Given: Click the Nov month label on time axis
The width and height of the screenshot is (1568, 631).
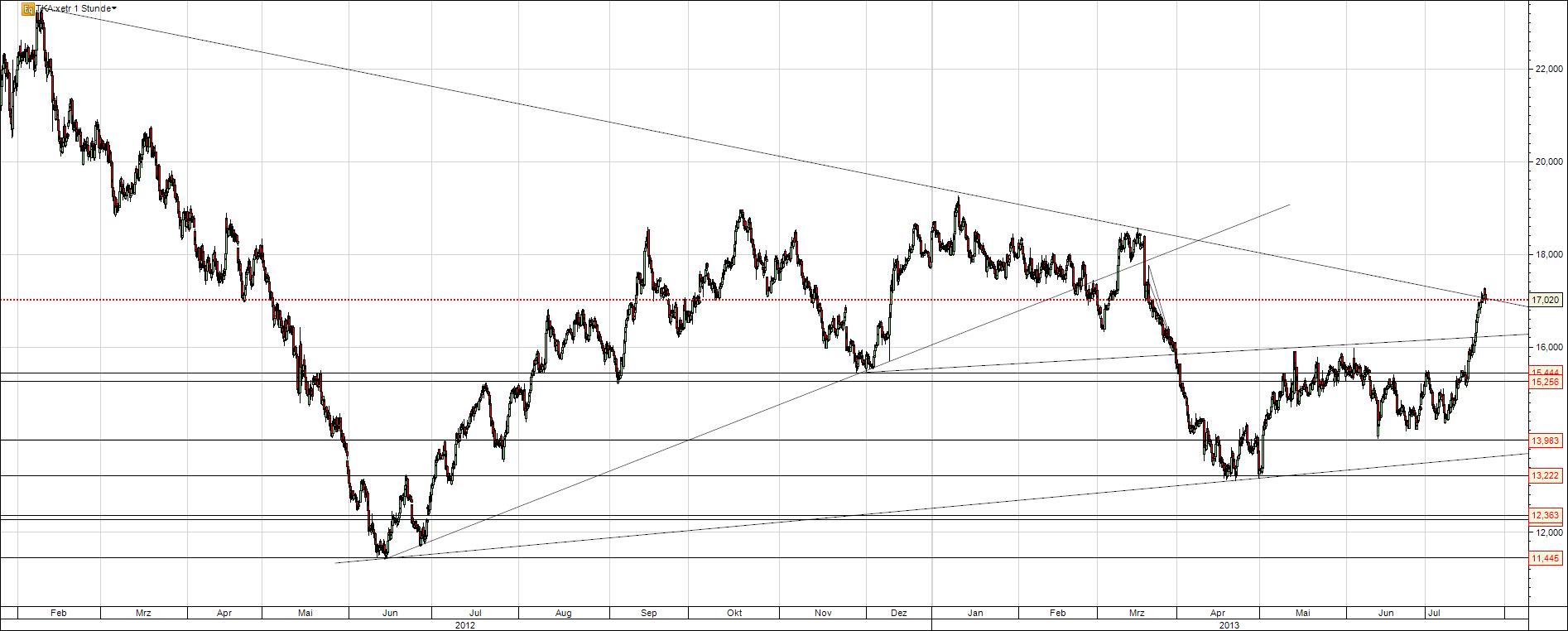Looking at the screenshot, I should (x=823, y=614).
